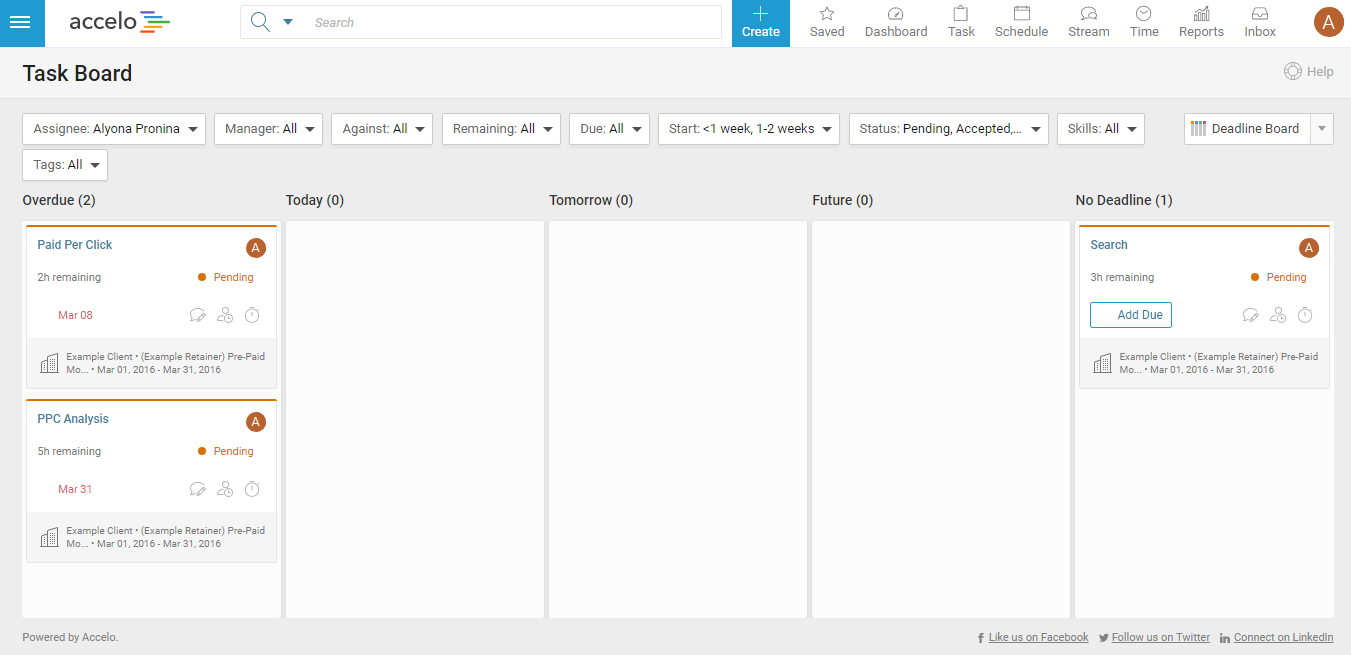Click the Pending status on Paid Per Click

tap(226, 278)
